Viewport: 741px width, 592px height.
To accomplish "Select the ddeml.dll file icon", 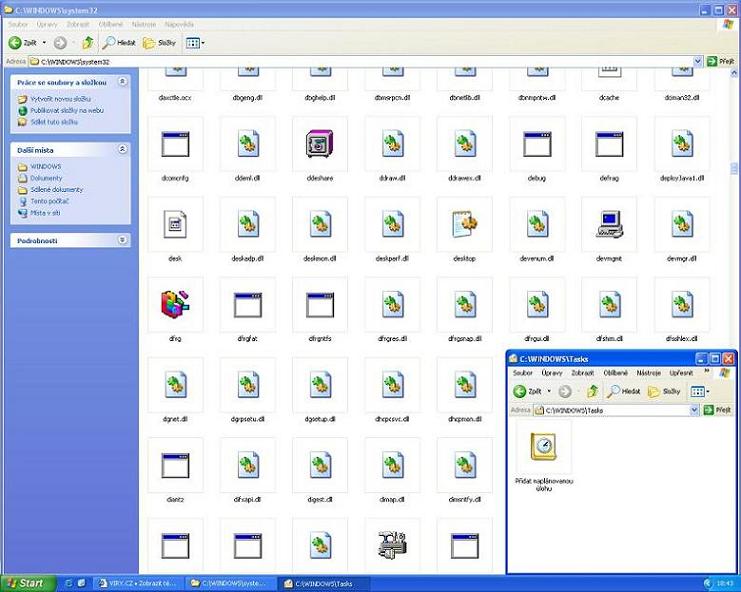I will [x=248, y=144].
